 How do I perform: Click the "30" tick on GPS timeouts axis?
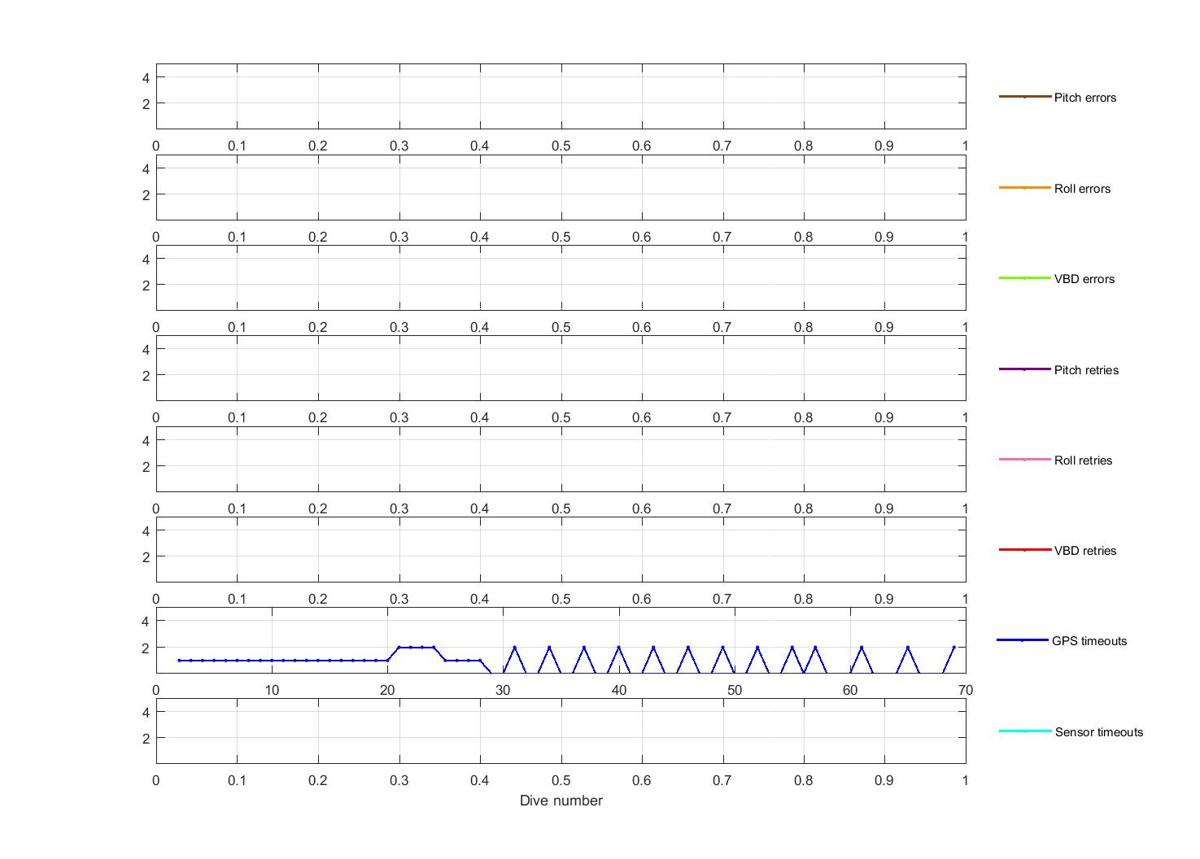[503, 690]
